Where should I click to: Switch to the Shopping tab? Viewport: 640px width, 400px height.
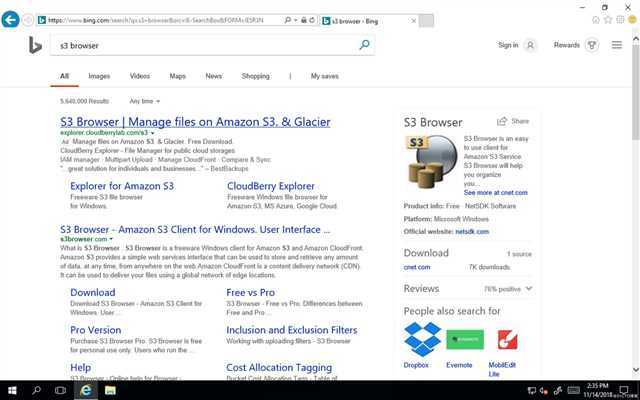point(256,76)
